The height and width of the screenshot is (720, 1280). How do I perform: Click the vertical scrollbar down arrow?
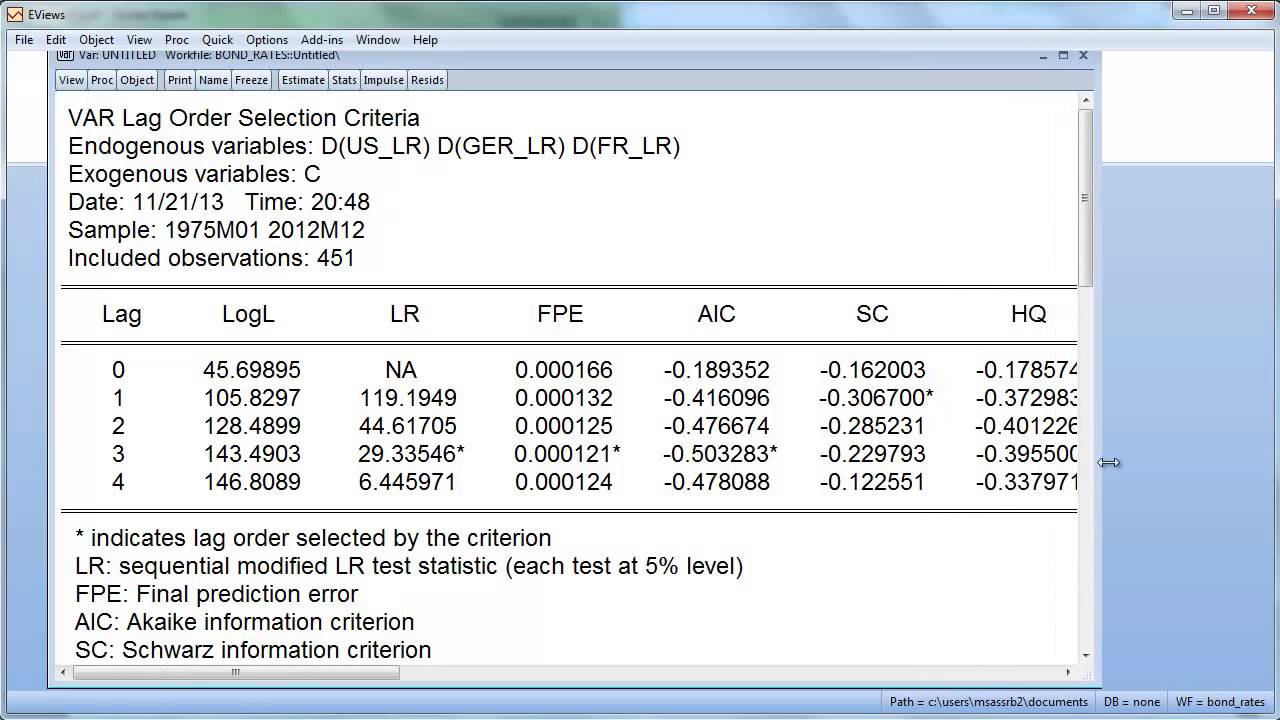[1085, 655]
